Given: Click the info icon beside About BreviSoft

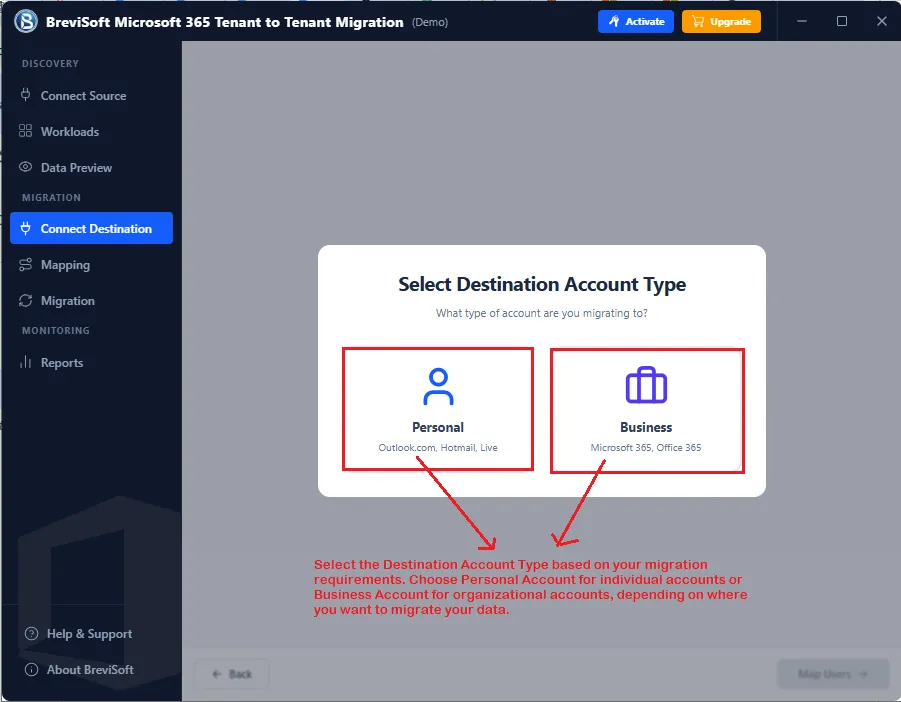Looking at the screenshot, I should point(32,670).
